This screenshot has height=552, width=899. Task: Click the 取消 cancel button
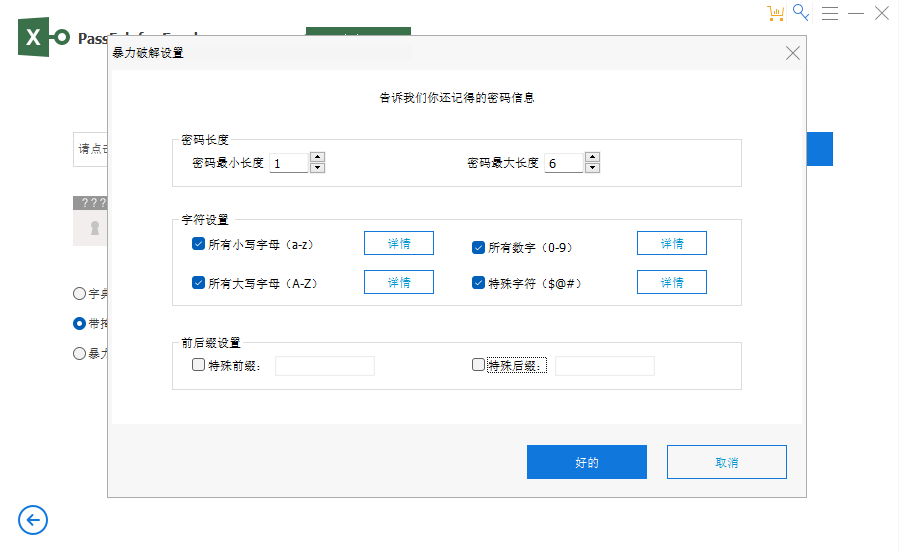(726, 462)
